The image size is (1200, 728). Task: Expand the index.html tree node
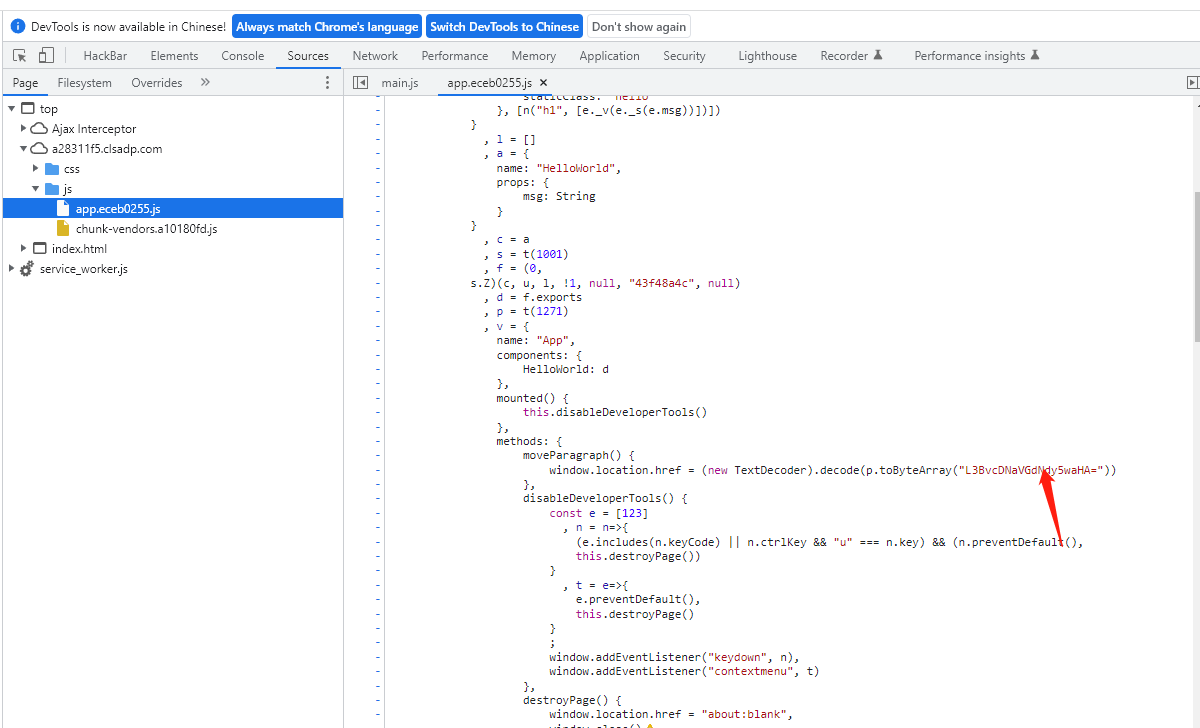point(24,249)
